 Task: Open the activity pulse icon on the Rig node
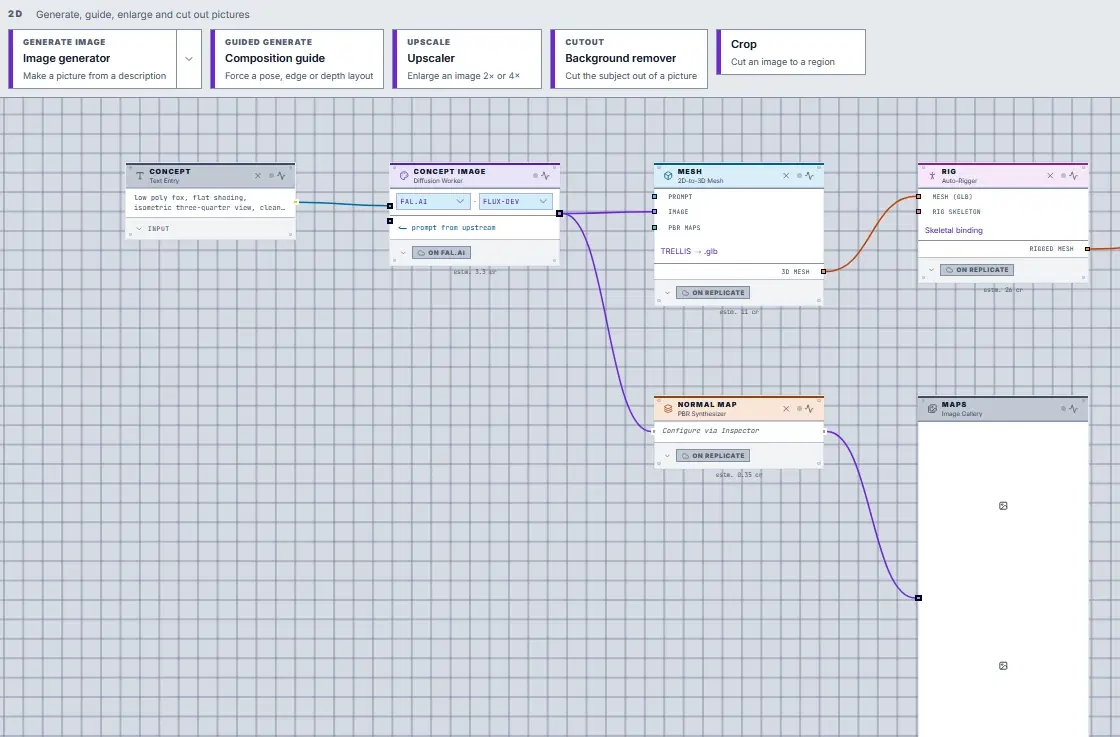pyautogui.click(x=1074, y=176)
